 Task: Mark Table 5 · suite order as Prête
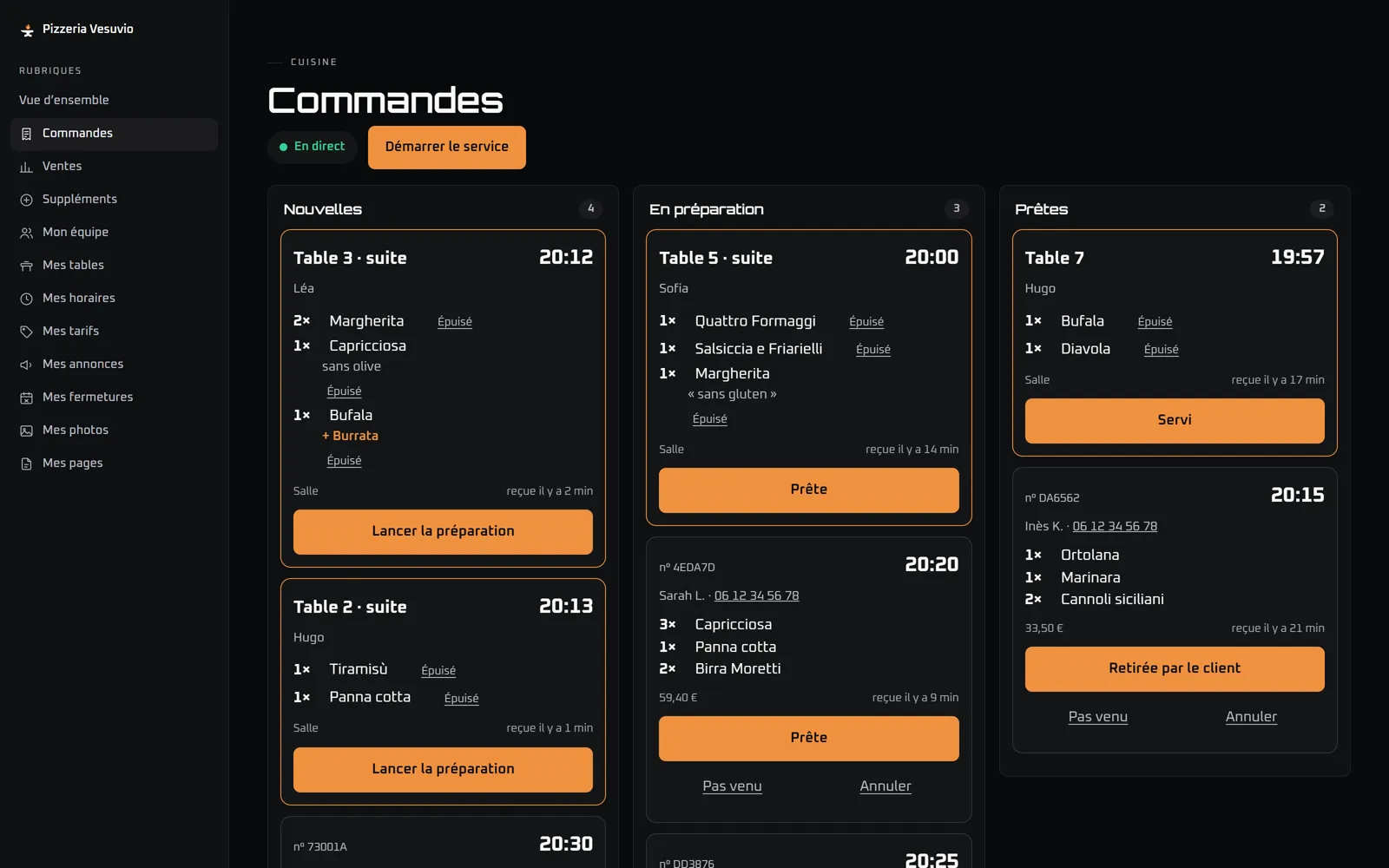[808, 490]
